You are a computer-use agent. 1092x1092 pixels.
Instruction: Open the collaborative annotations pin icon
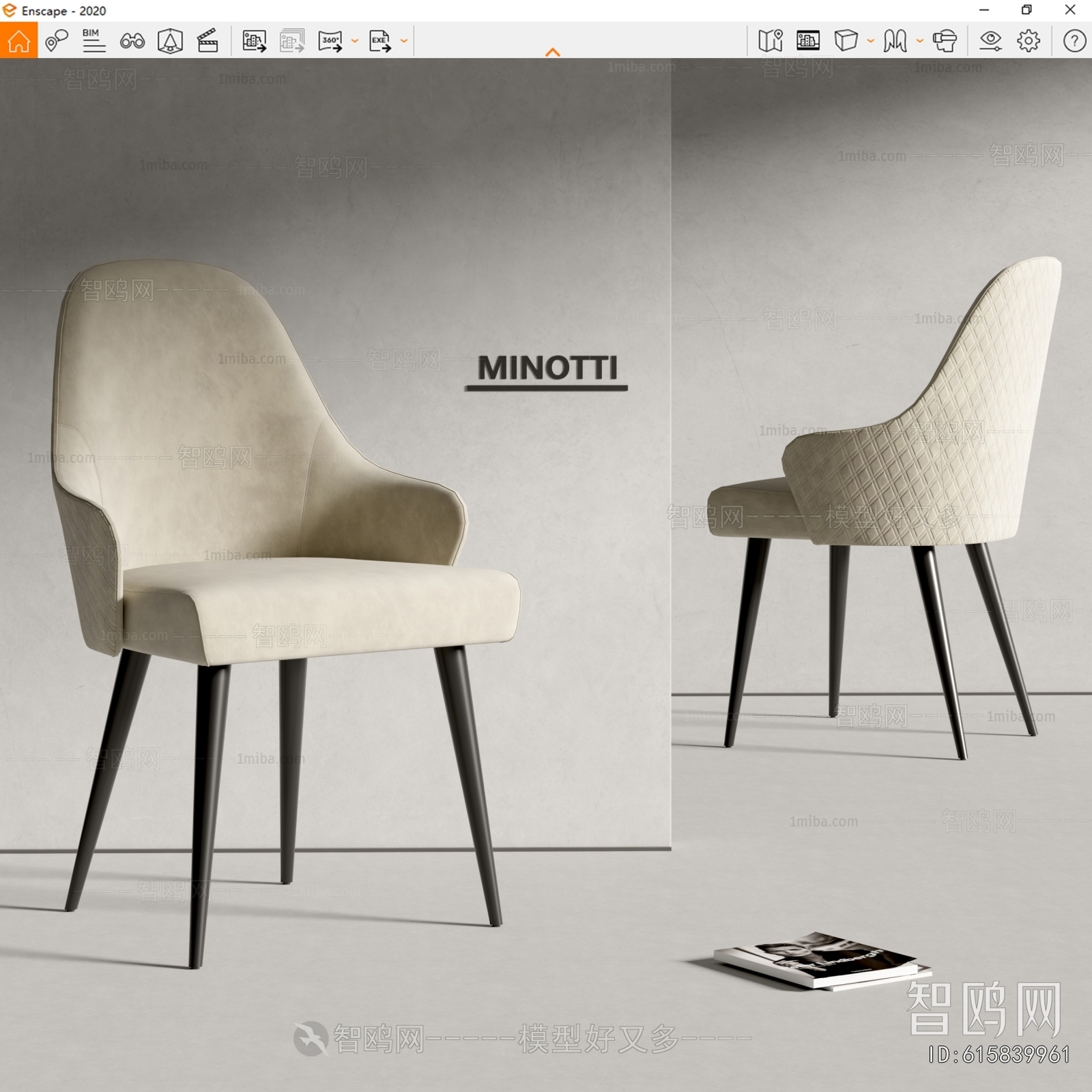(57, 41)
